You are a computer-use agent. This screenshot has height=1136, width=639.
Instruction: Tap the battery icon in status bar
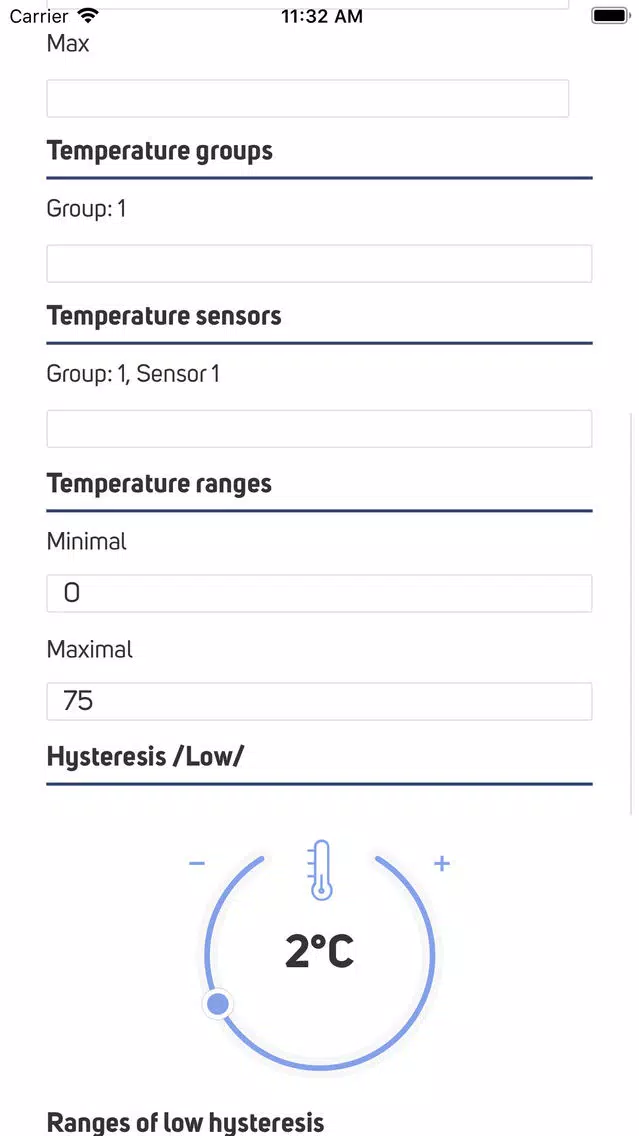(x=609, y=16)
